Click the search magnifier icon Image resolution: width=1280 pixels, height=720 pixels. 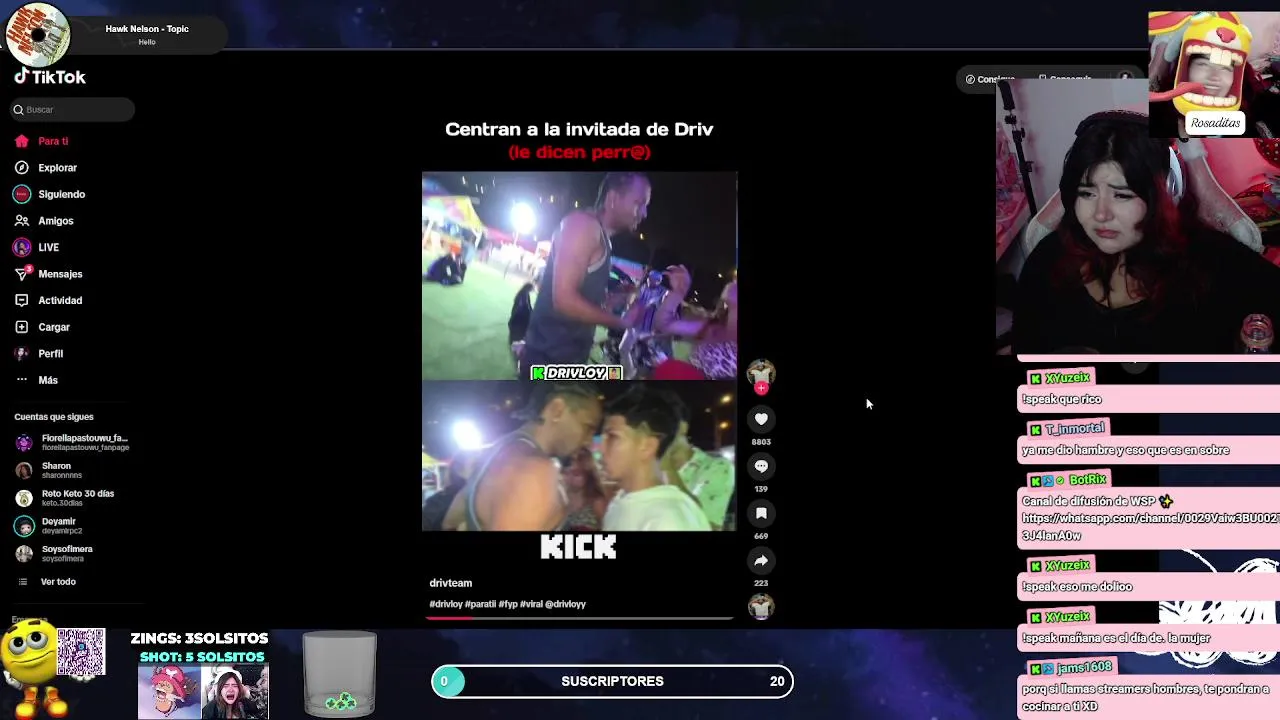(18, 109)
